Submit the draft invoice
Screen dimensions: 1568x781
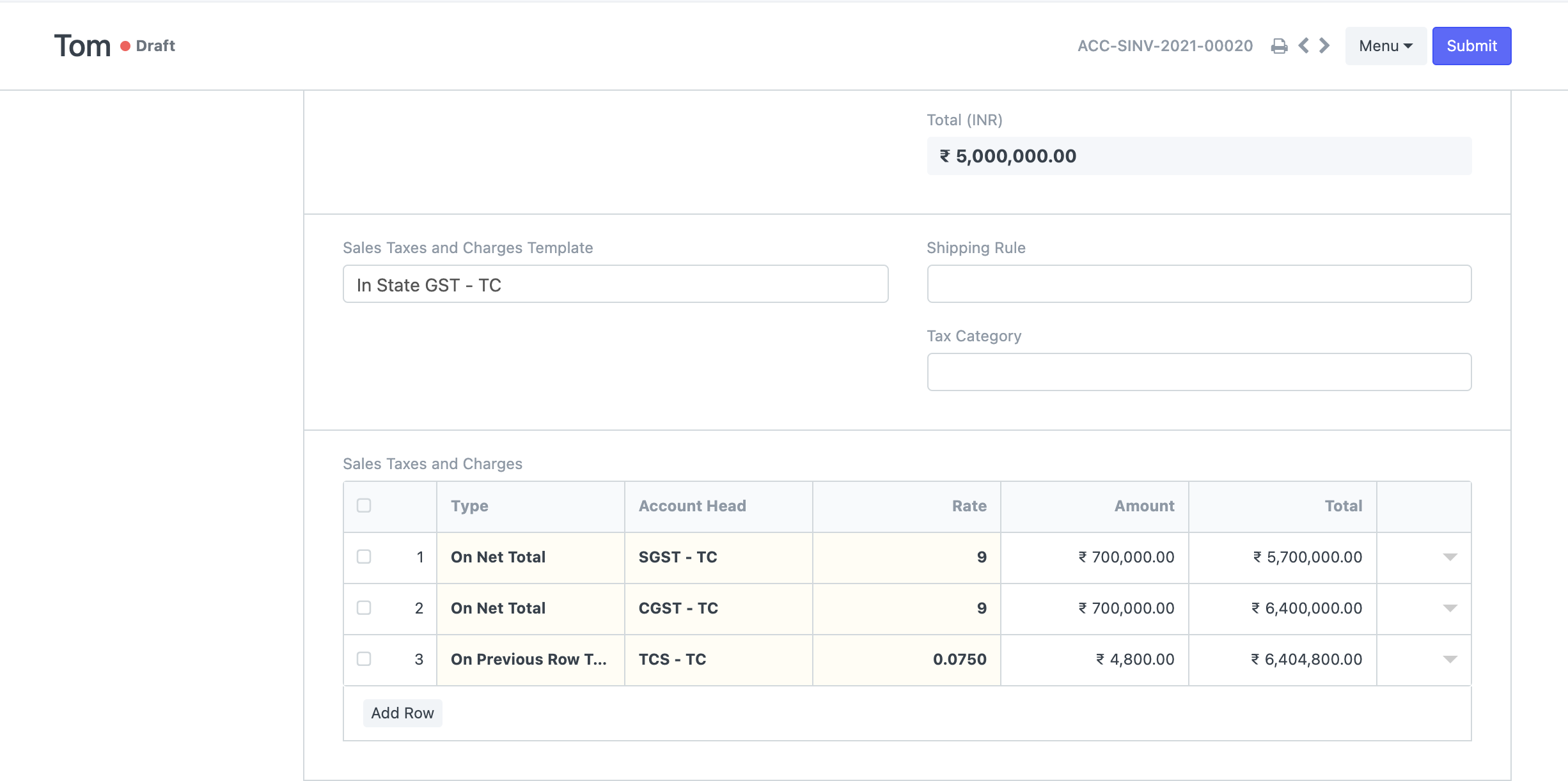[1471, 46]
